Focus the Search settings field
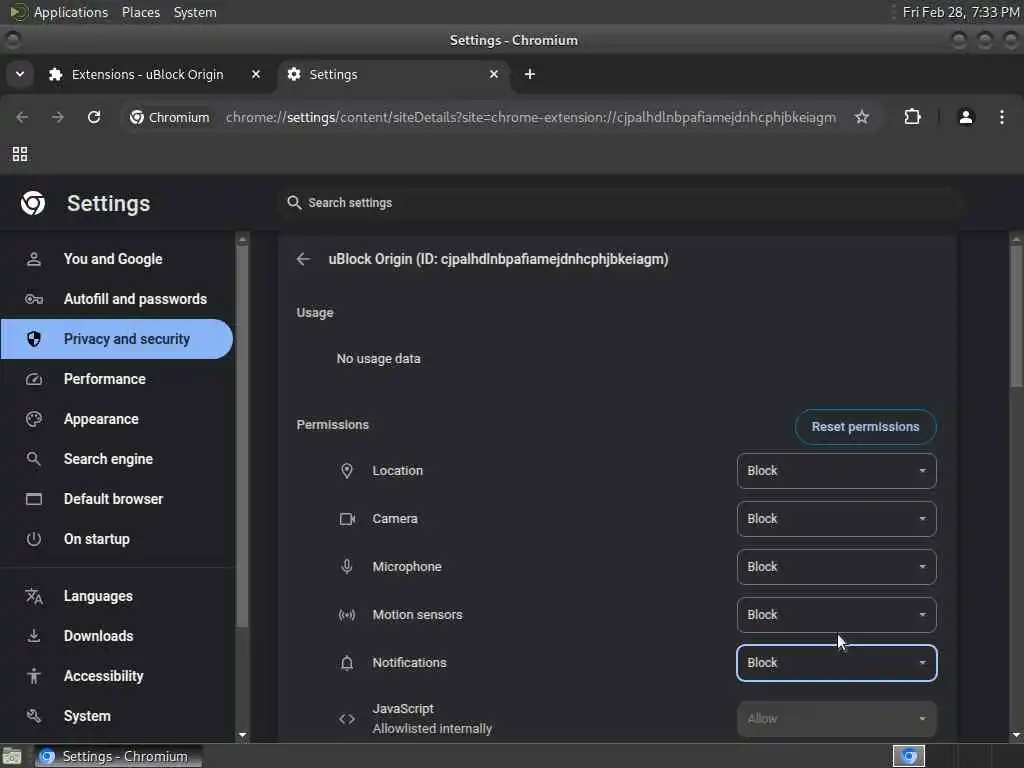This screenshot has height=768, width=1024. point(620,203)
